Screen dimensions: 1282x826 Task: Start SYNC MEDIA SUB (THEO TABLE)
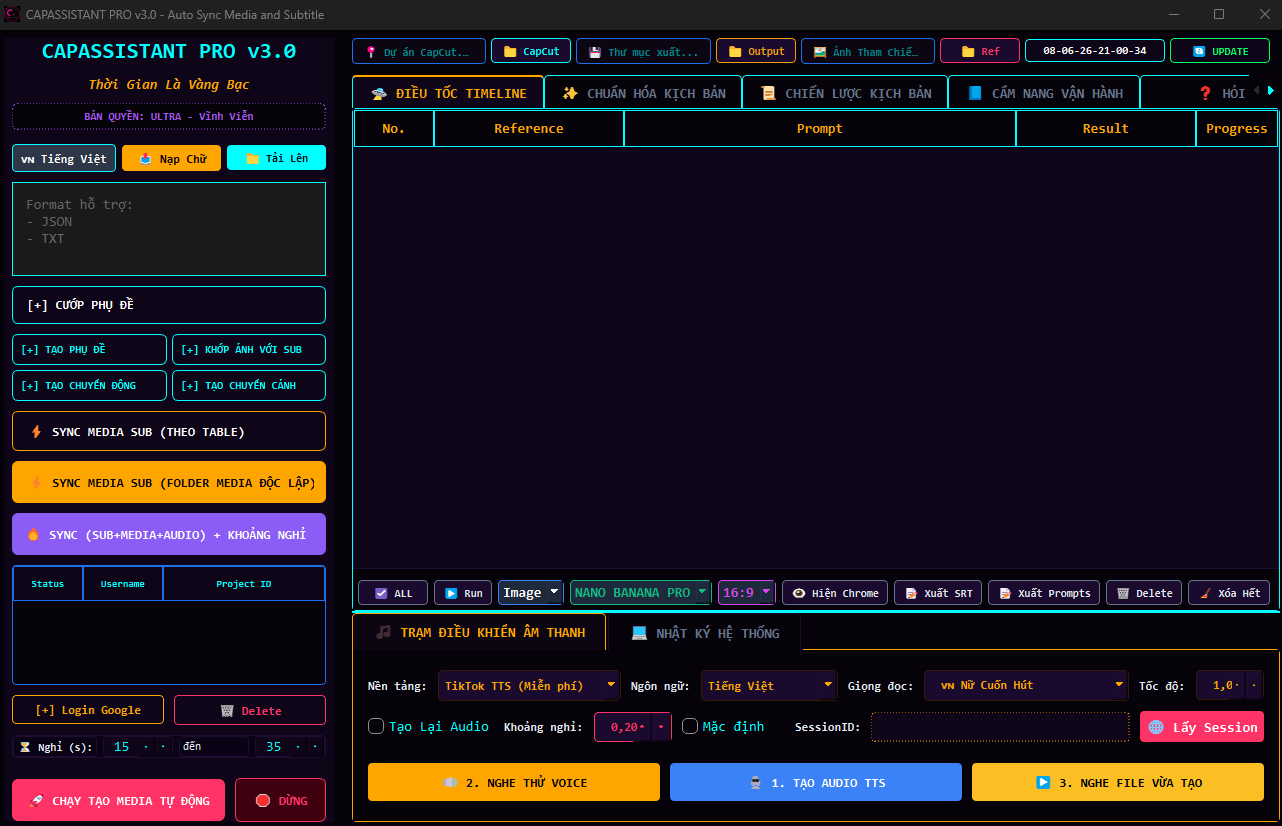point(169,431)
